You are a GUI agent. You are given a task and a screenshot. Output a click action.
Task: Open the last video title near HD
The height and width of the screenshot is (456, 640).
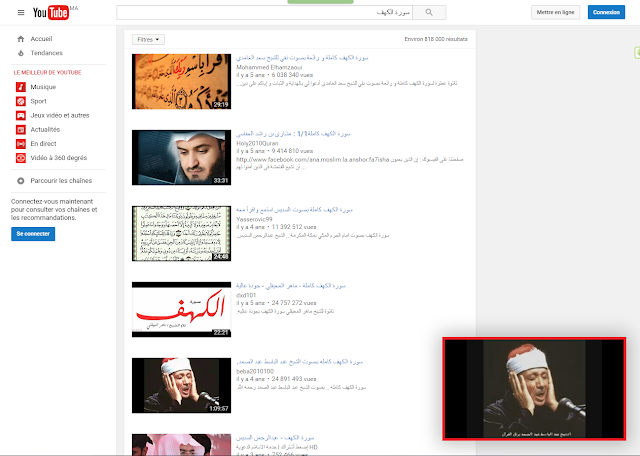[x=275, y=438]
